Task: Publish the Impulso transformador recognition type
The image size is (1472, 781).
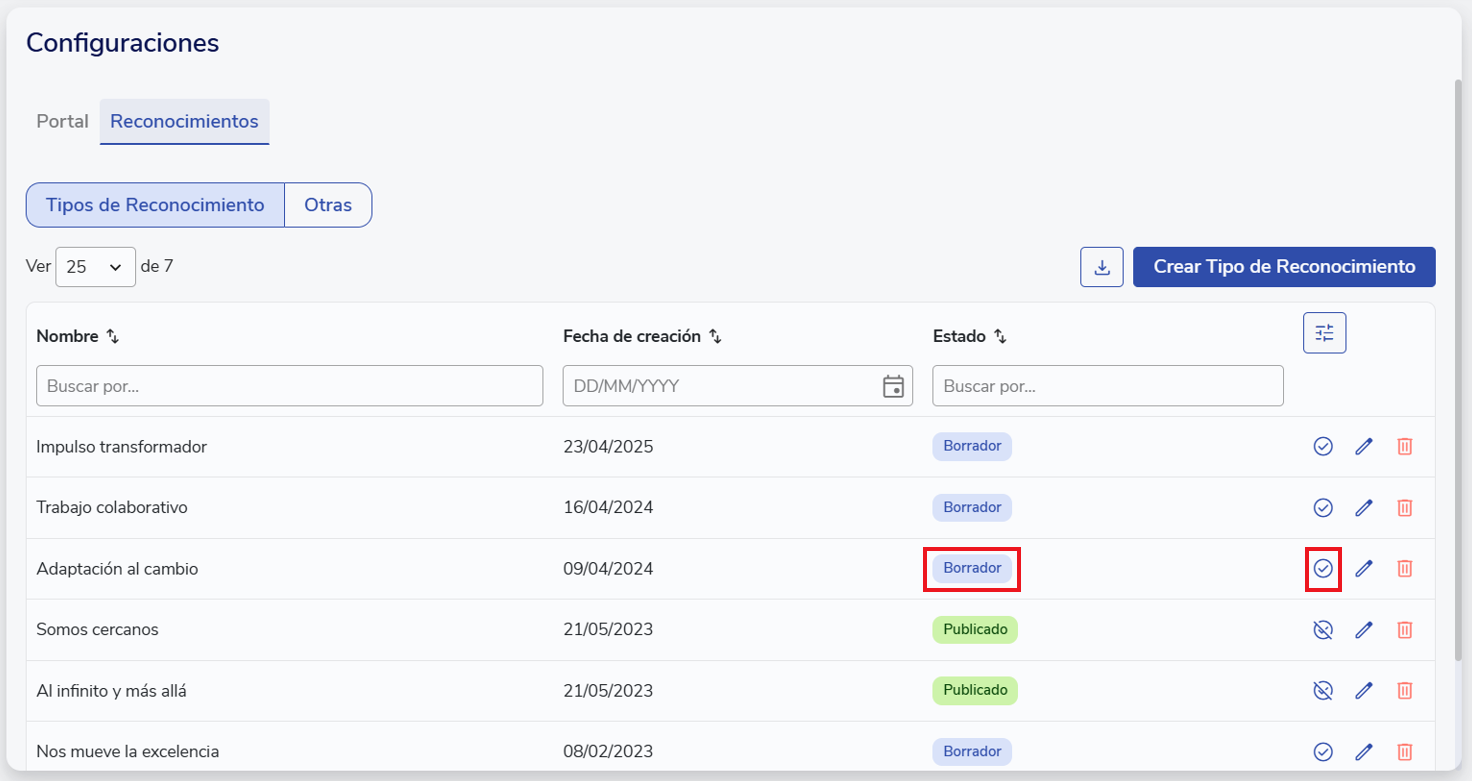Action: click(x=1323, y=447)
